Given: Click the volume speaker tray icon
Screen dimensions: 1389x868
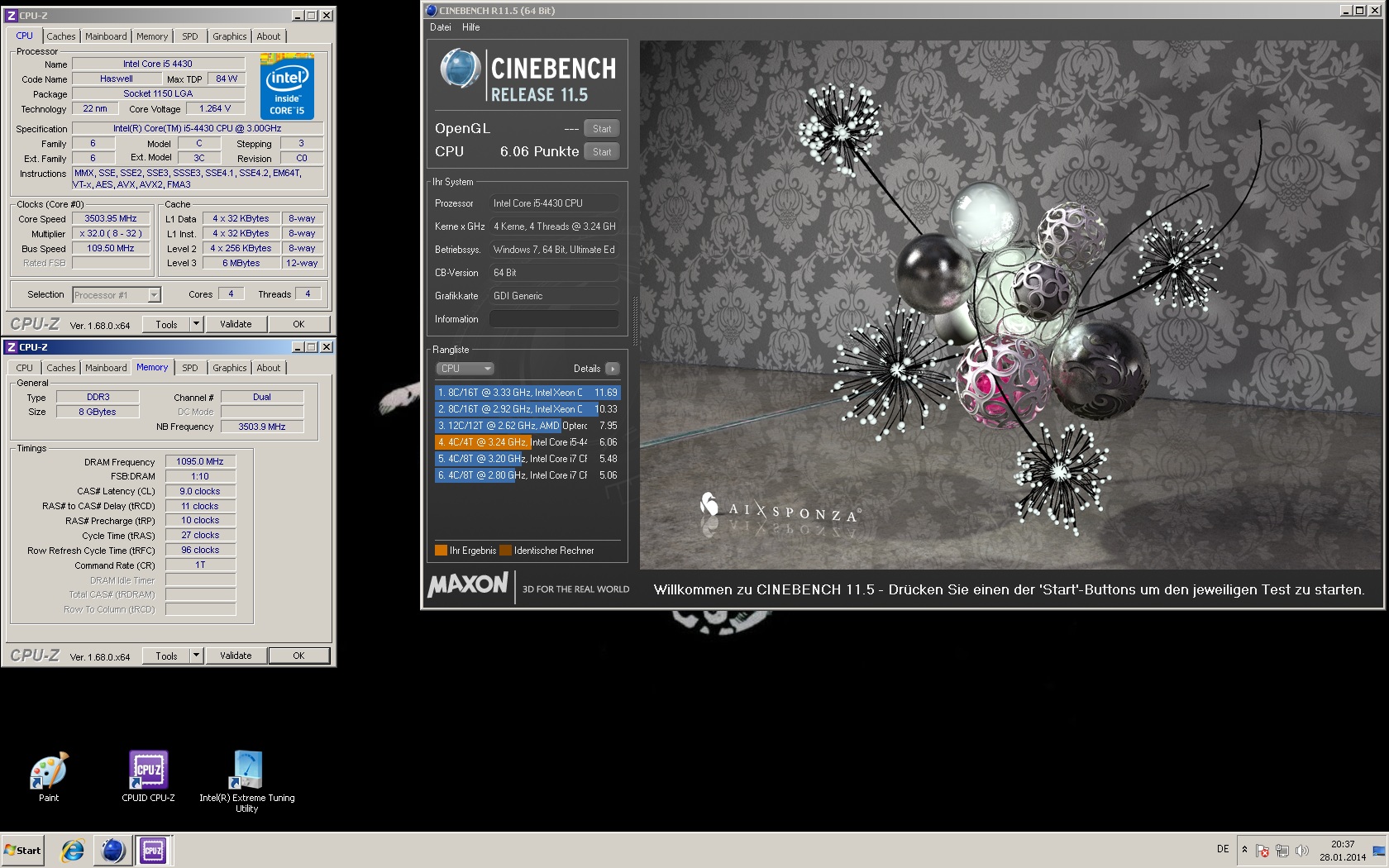Looking at the screenshot, I should point(1302,850).
